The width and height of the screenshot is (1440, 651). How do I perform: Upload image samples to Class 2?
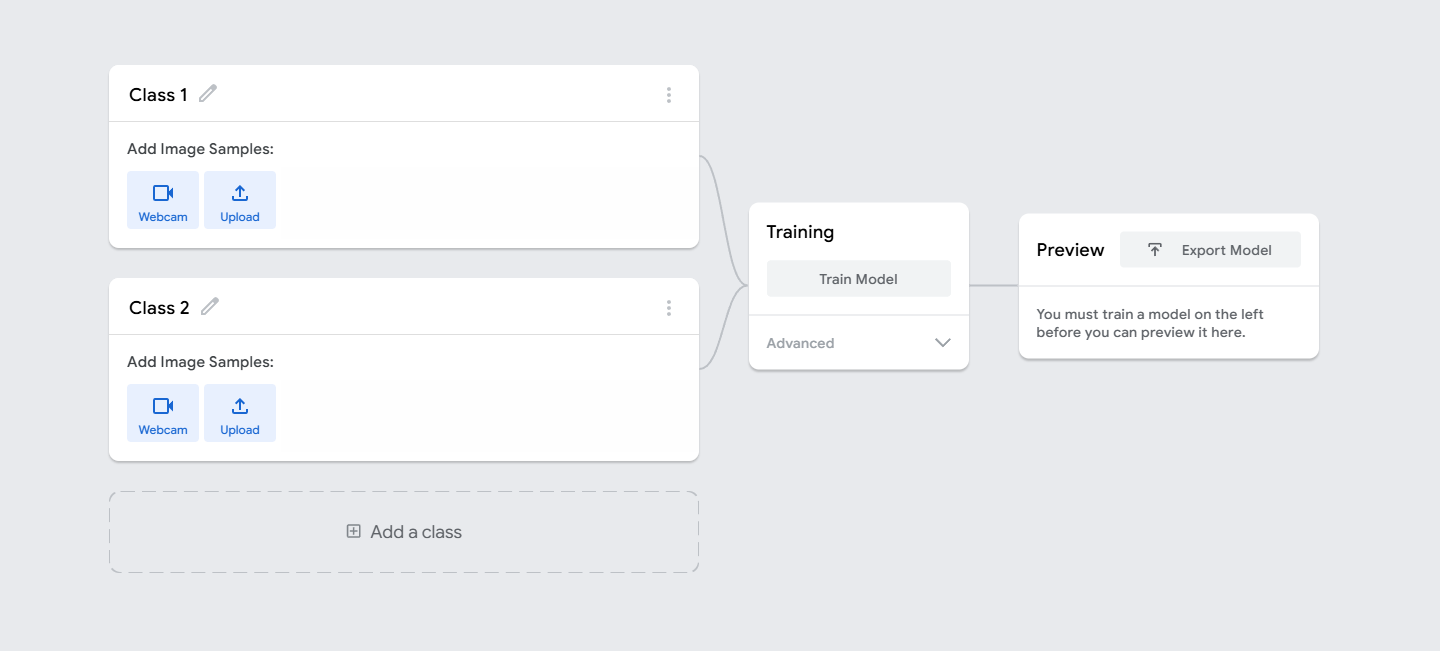click(x=240, y=413)
